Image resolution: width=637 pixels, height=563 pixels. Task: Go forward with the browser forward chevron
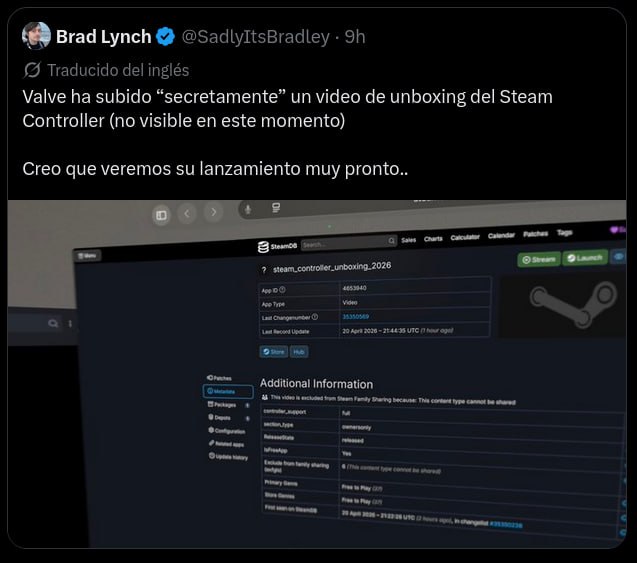point(214,212)
